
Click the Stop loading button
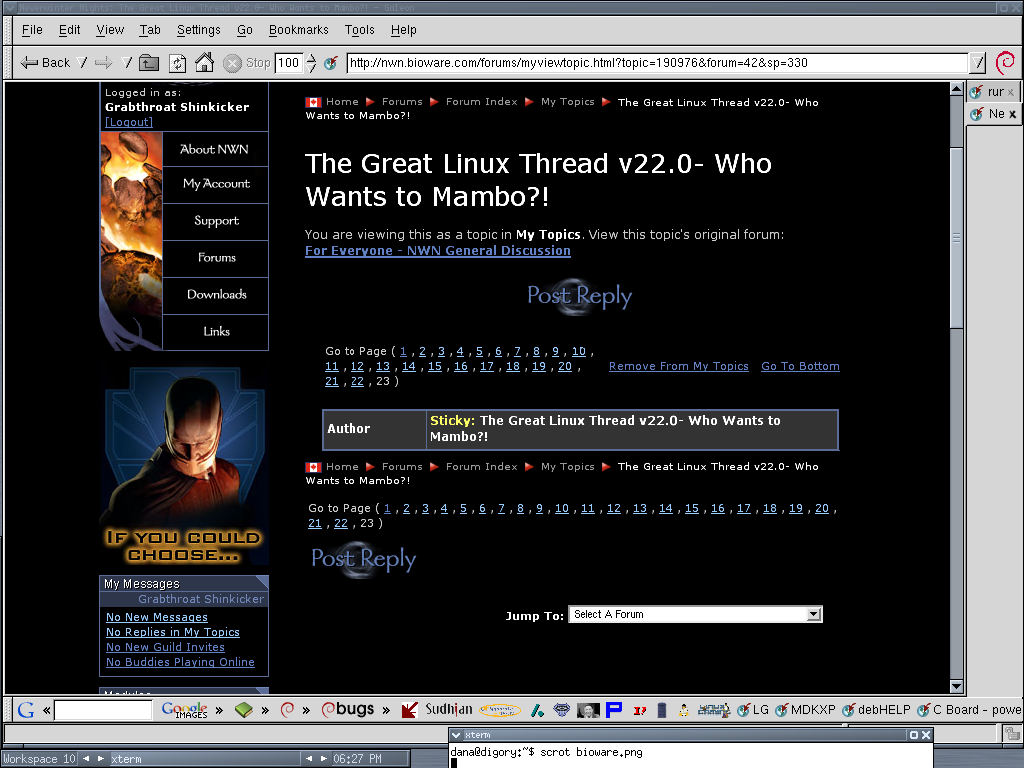pyautogui.click(x=247, y=63)
